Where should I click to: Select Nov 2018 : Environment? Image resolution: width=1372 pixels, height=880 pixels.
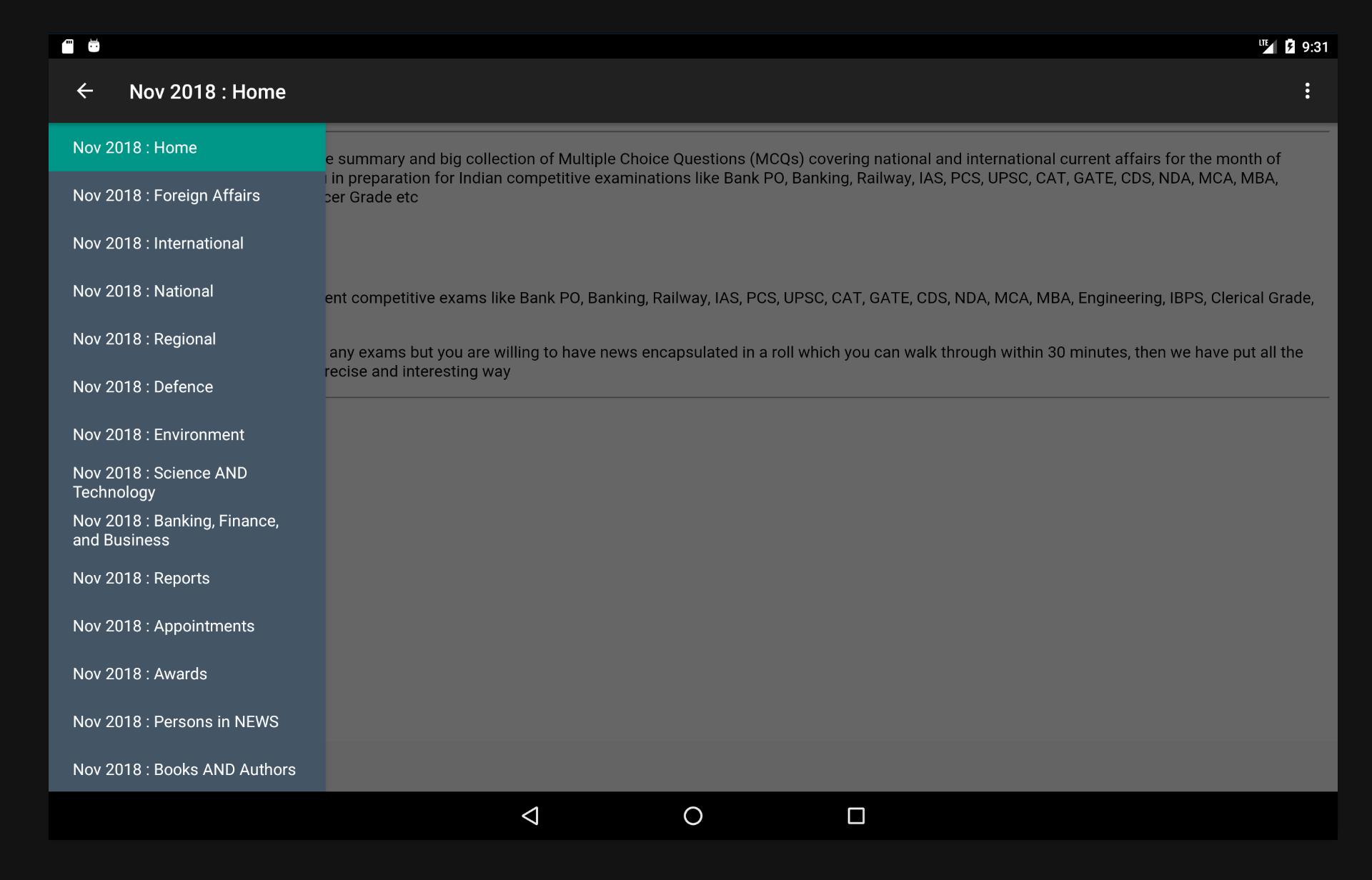pos(187,434)
